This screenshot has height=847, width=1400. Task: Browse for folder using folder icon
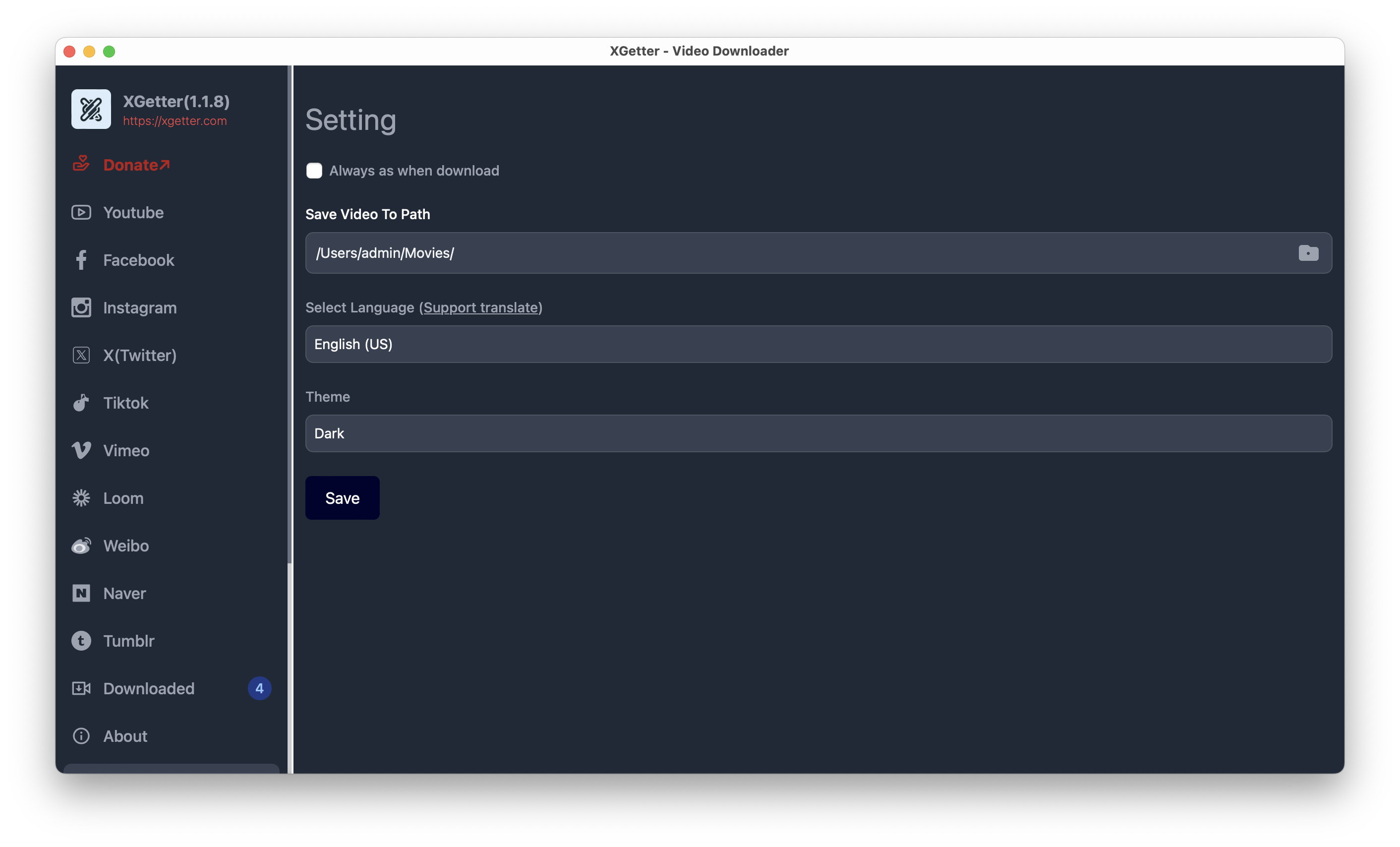coord(1308,253)
